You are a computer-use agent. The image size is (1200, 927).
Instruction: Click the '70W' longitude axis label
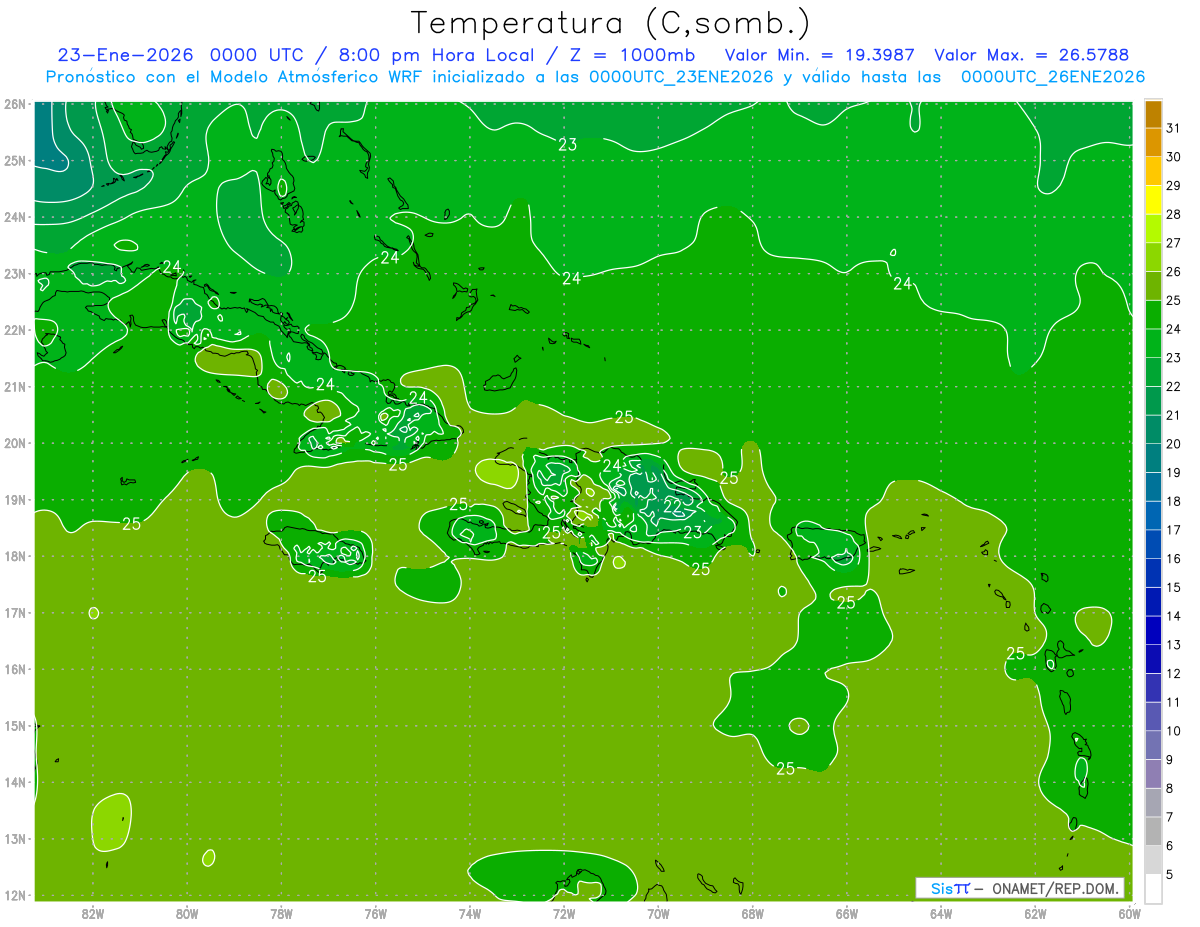pyautogui.click(x=658, y=912)
